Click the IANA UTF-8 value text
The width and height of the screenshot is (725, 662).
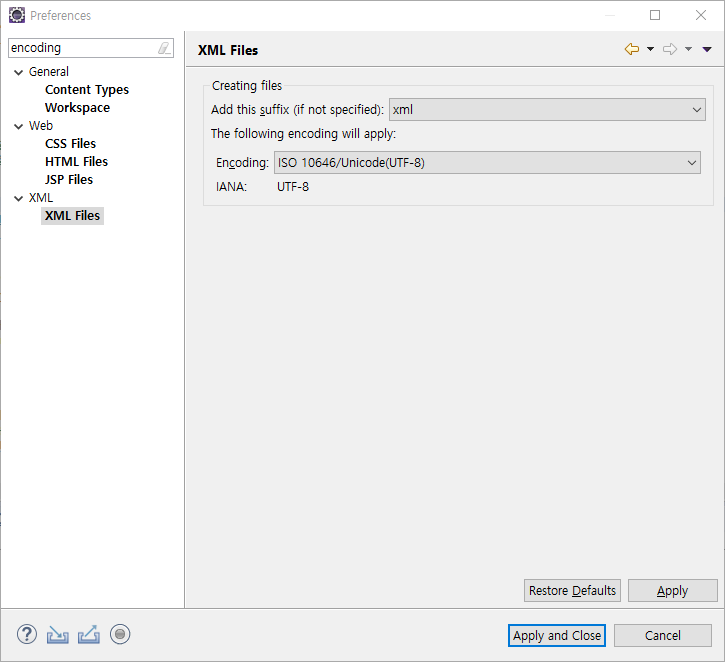point(293,187)
